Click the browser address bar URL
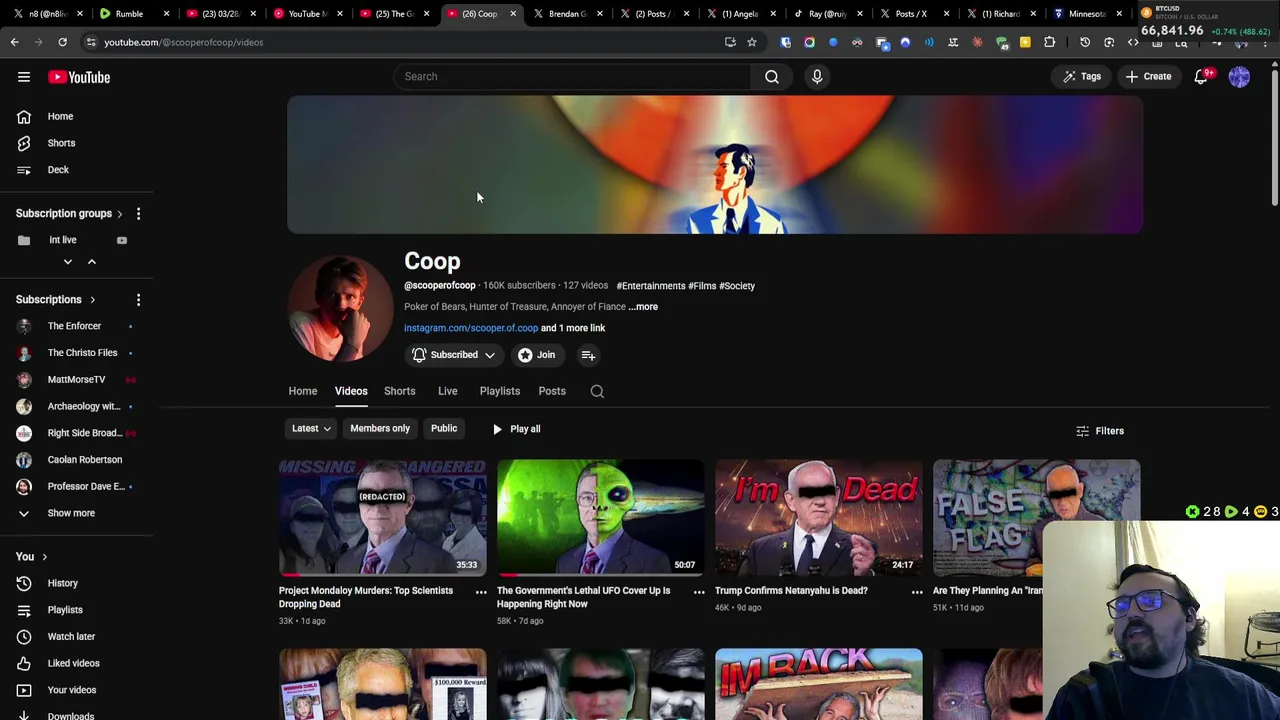Image resolution: width=1280 pixels, height=720 pixels. point(183,42)
